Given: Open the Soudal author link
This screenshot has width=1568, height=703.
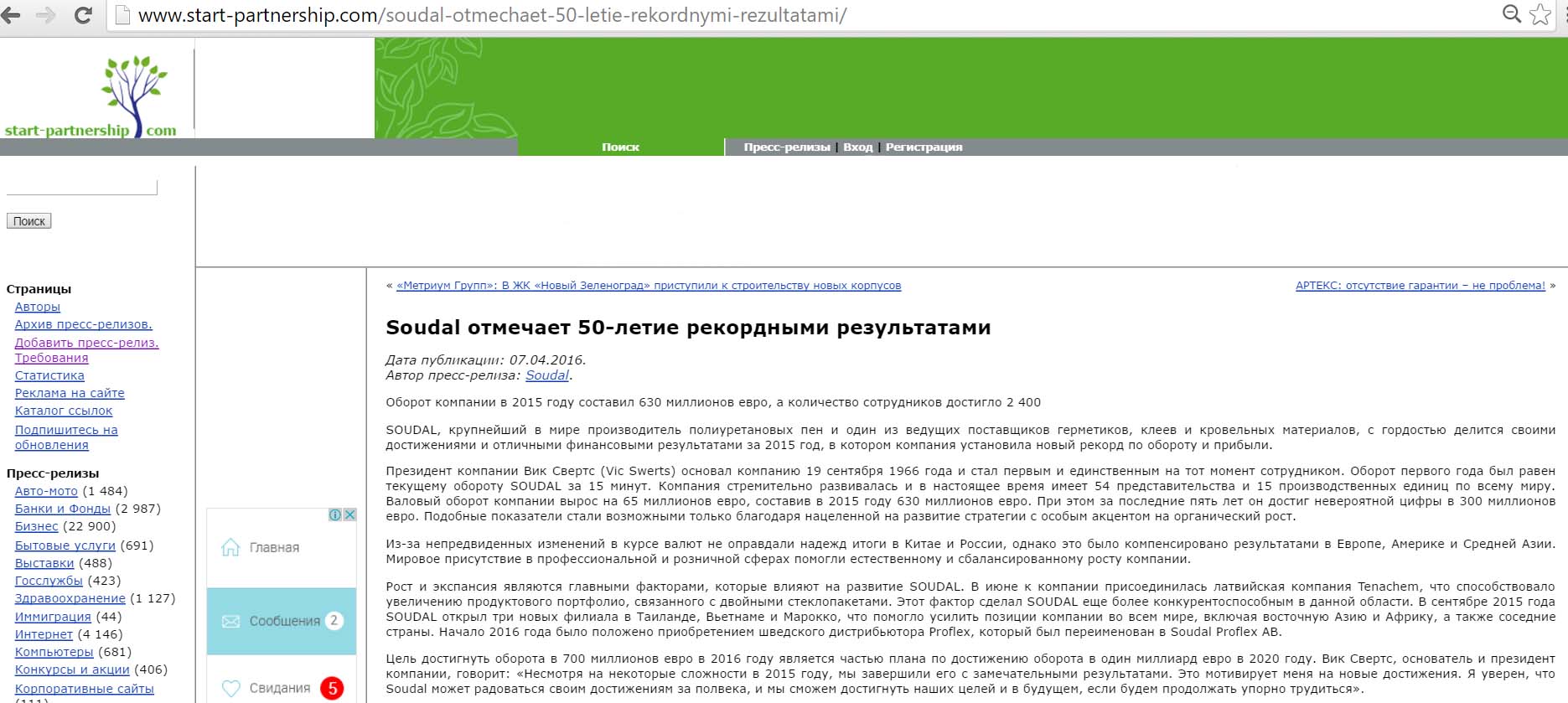Looking at the screenshot, I should tap(547, 375).
